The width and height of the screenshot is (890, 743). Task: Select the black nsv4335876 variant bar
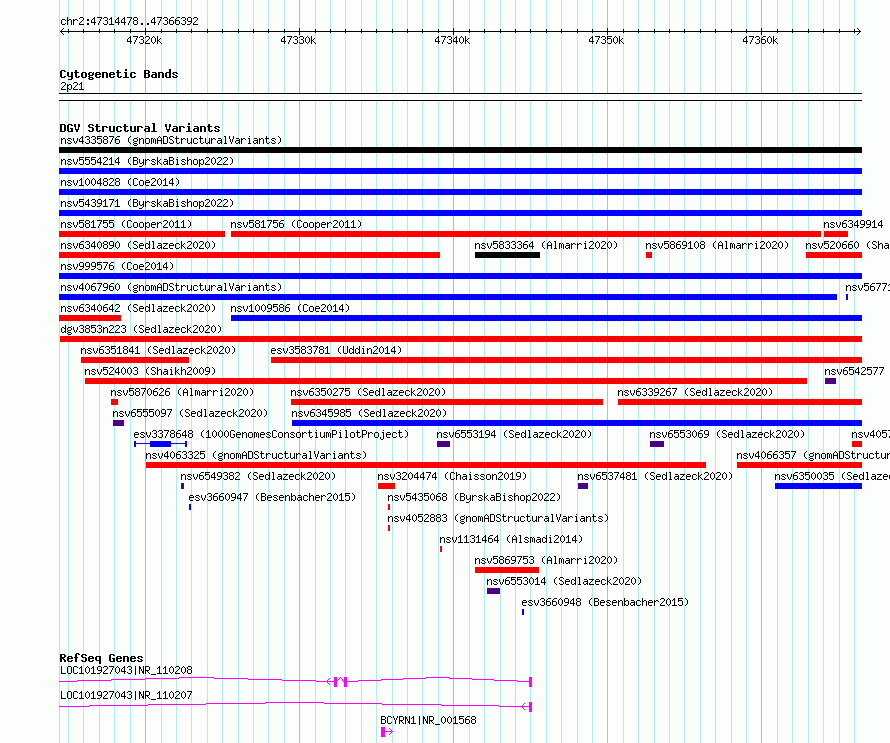[460, 150]
